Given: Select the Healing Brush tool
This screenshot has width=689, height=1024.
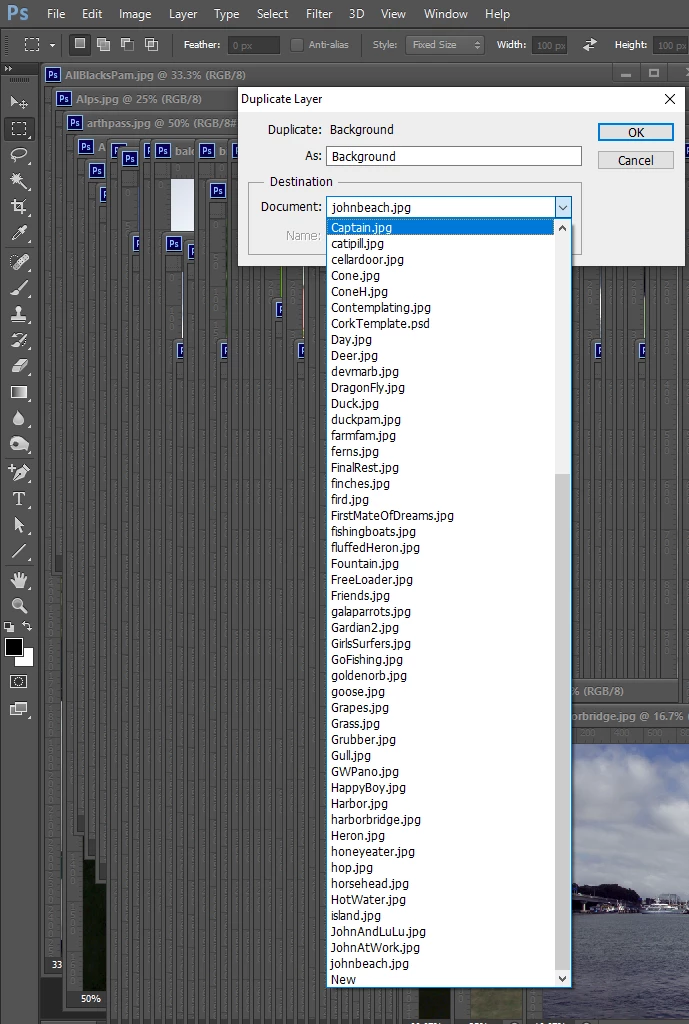Looking at the screenshot, I should coord(19,262).
